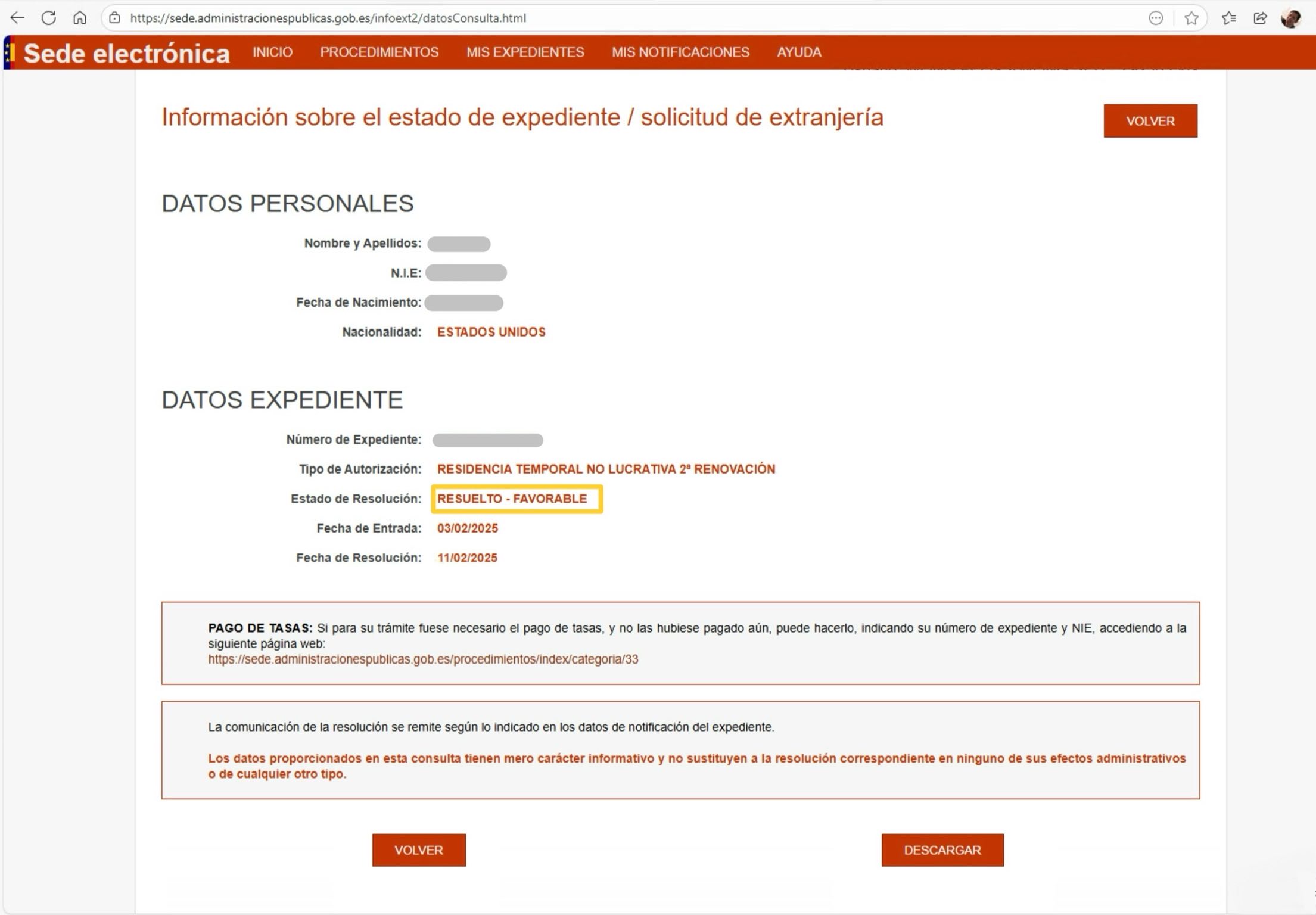The image size is (1316, 915).
Task: Click the Fecha de Nacimiento label
Action: 359,303
